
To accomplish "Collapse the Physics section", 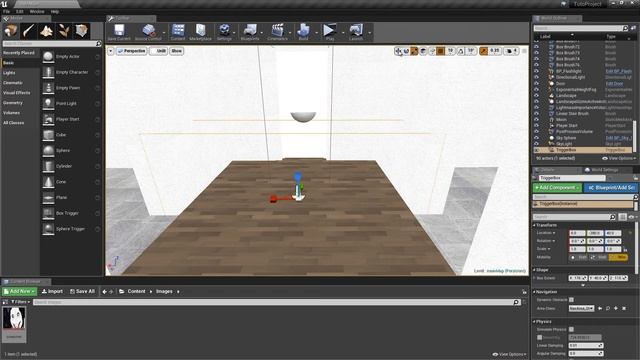I will [x=534, y=322].
